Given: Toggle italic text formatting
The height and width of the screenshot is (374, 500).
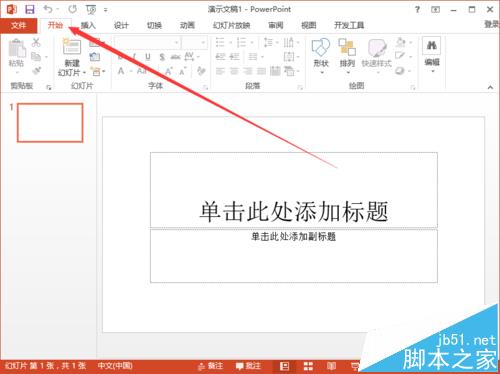Looking at the screenshot, I should tap(134, 57).
